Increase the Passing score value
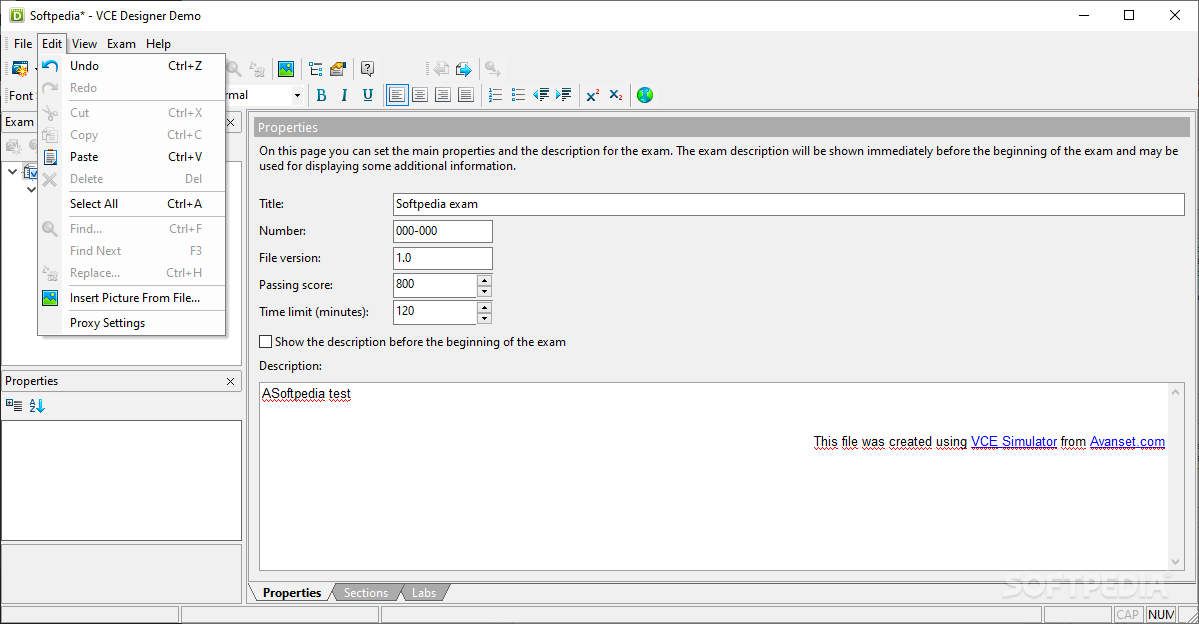Screen dimensions: 1199x624 pos(484,280)
